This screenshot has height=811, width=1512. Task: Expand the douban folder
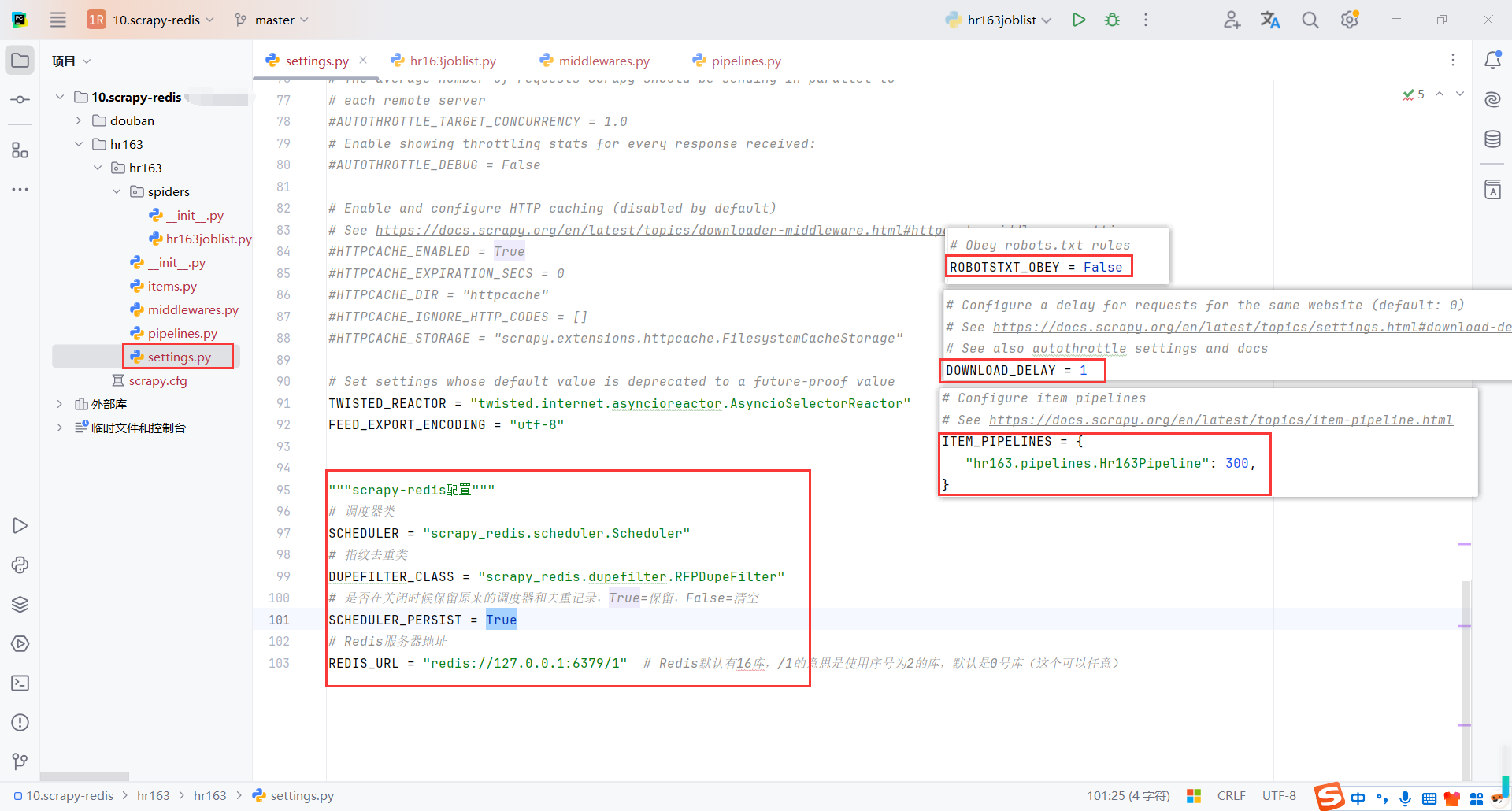tap(79, 120)
